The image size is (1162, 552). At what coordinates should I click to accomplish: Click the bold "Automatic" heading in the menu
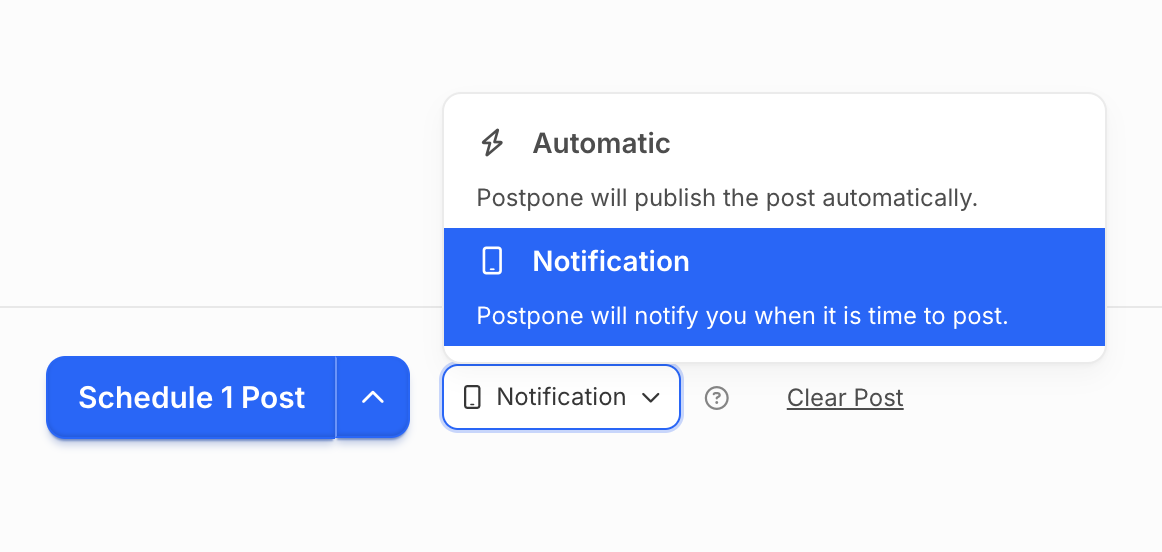pos(601,143)
